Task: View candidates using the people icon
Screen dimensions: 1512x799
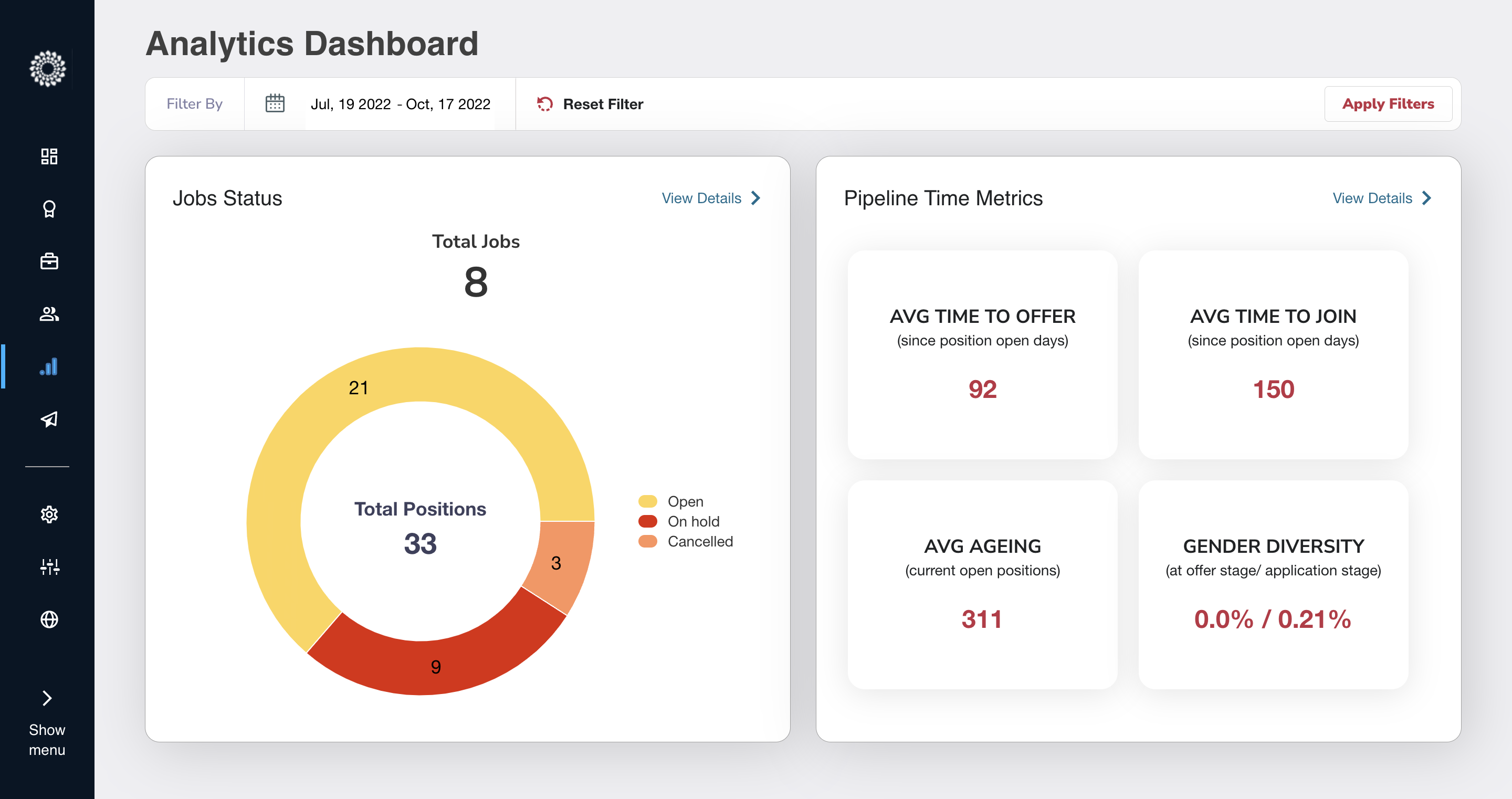Action: pos(49,314)
